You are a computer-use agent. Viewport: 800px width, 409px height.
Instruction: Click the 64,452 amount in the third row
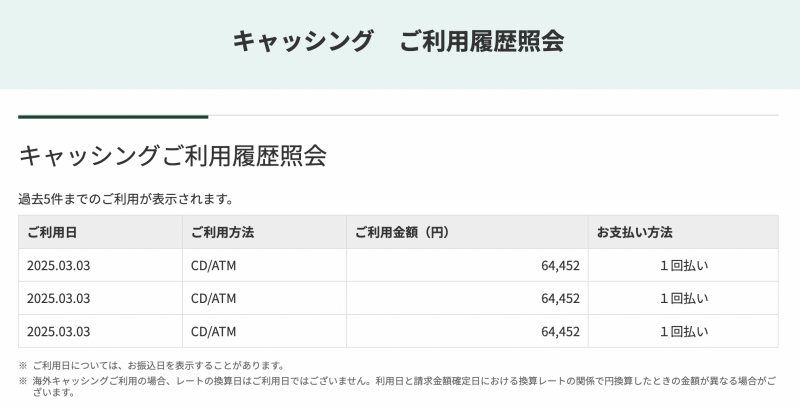pyautogui.click(x=560, y=331)
